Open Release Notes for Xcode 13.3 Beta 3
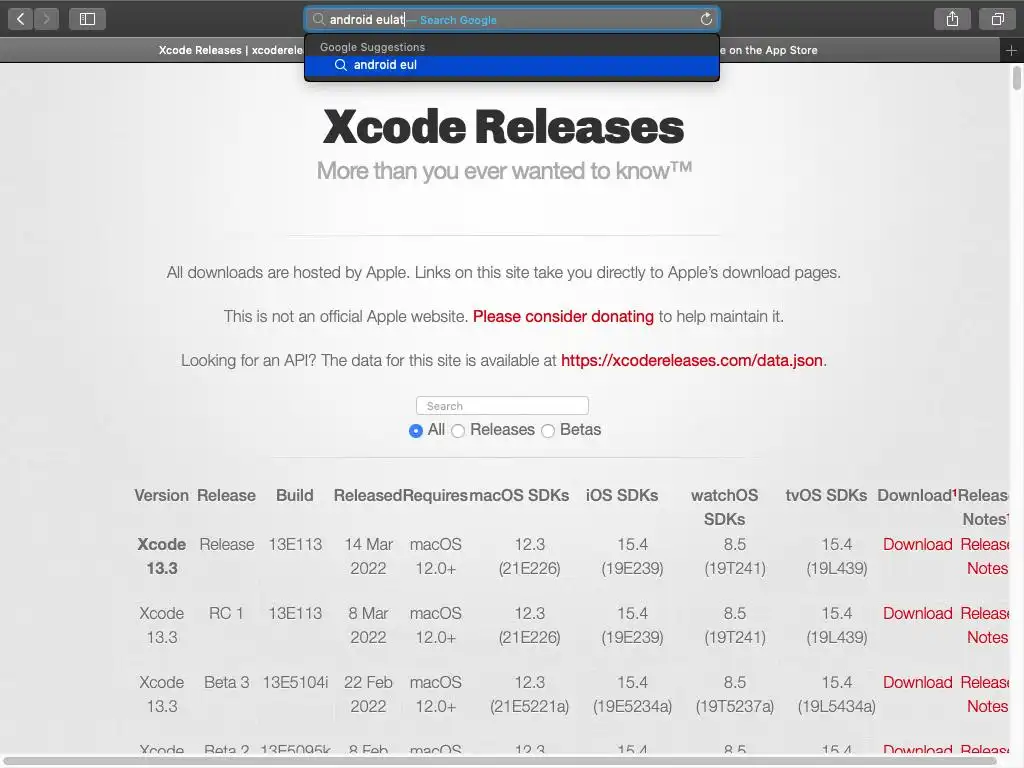The width and height of the screenshot is (1024, 768). (985, 694)
